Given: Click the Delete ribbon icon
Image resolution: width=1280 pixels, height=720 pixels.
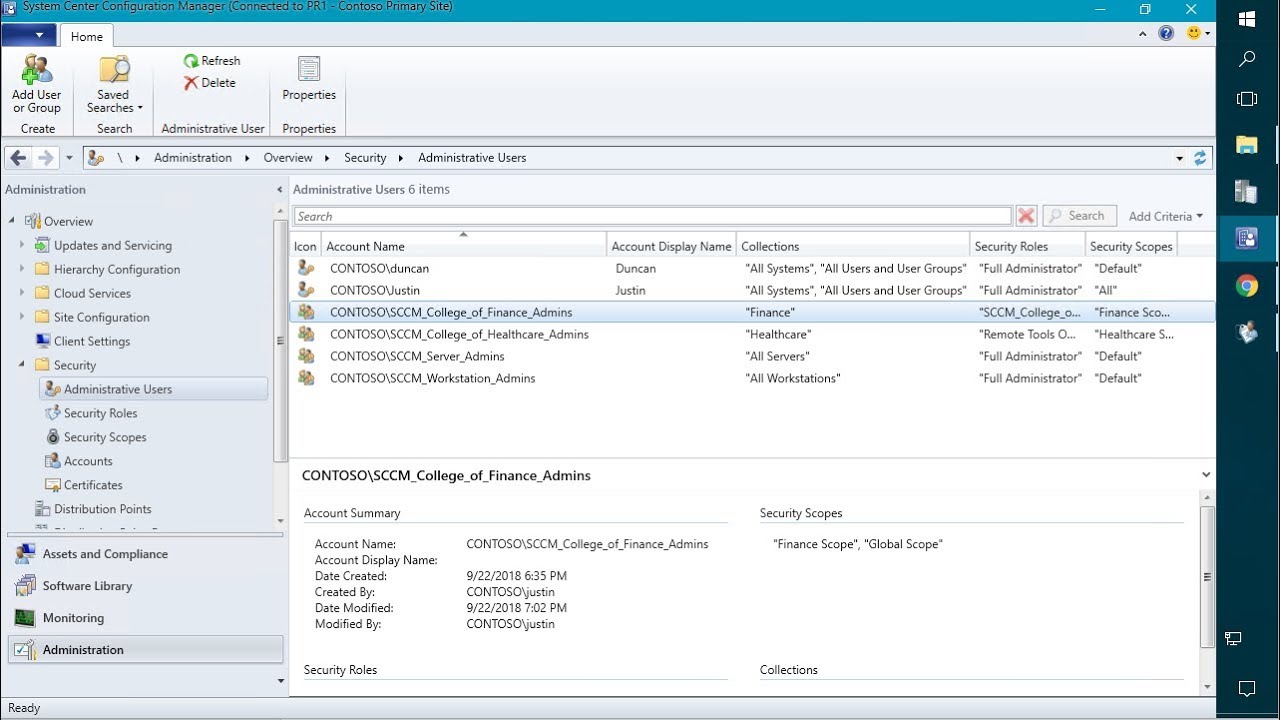Looking at the screenshot, I should point(191,83).
